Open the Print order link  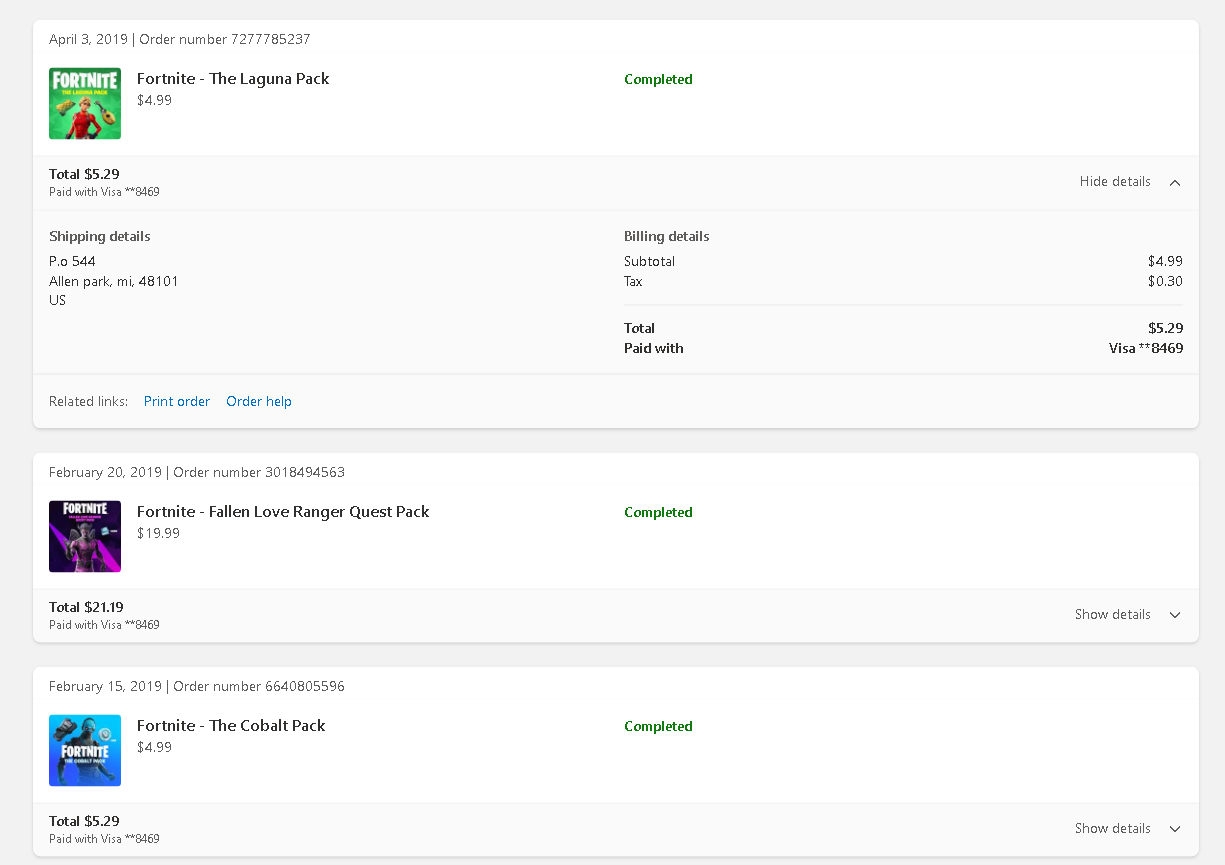pos(177,402)
